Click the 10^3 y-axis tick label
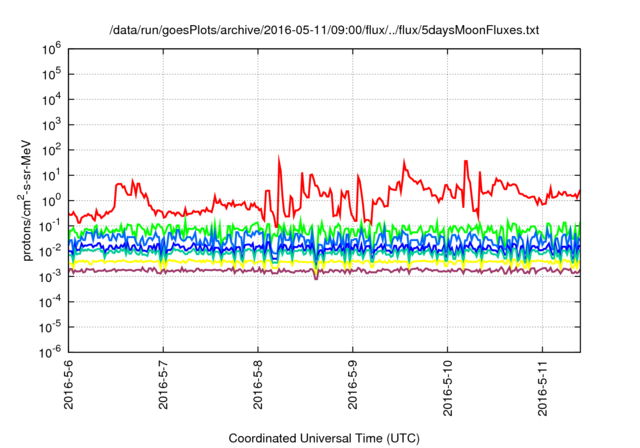Viewport: 640px width, 448px height. tap(51, 125)
